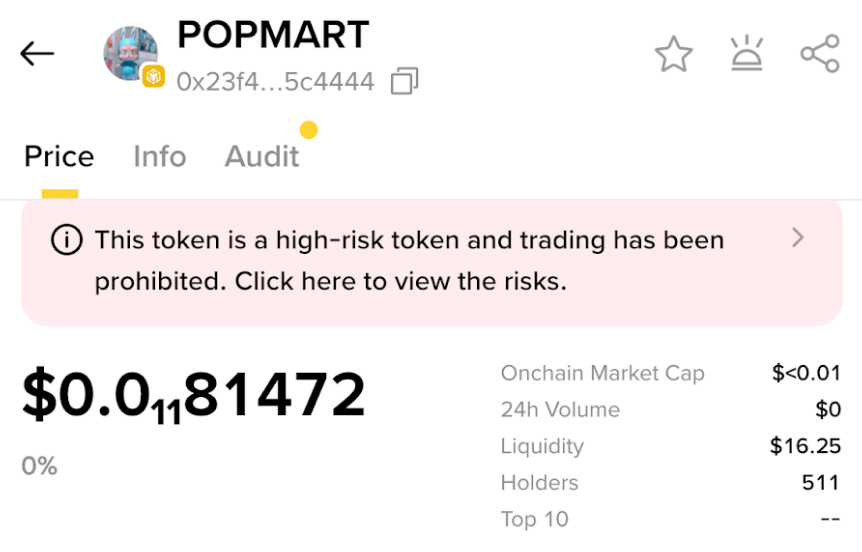Add POPMART to favorites with star
The width and height of the screenshot is (862, 552).
[x=673, y=55]
